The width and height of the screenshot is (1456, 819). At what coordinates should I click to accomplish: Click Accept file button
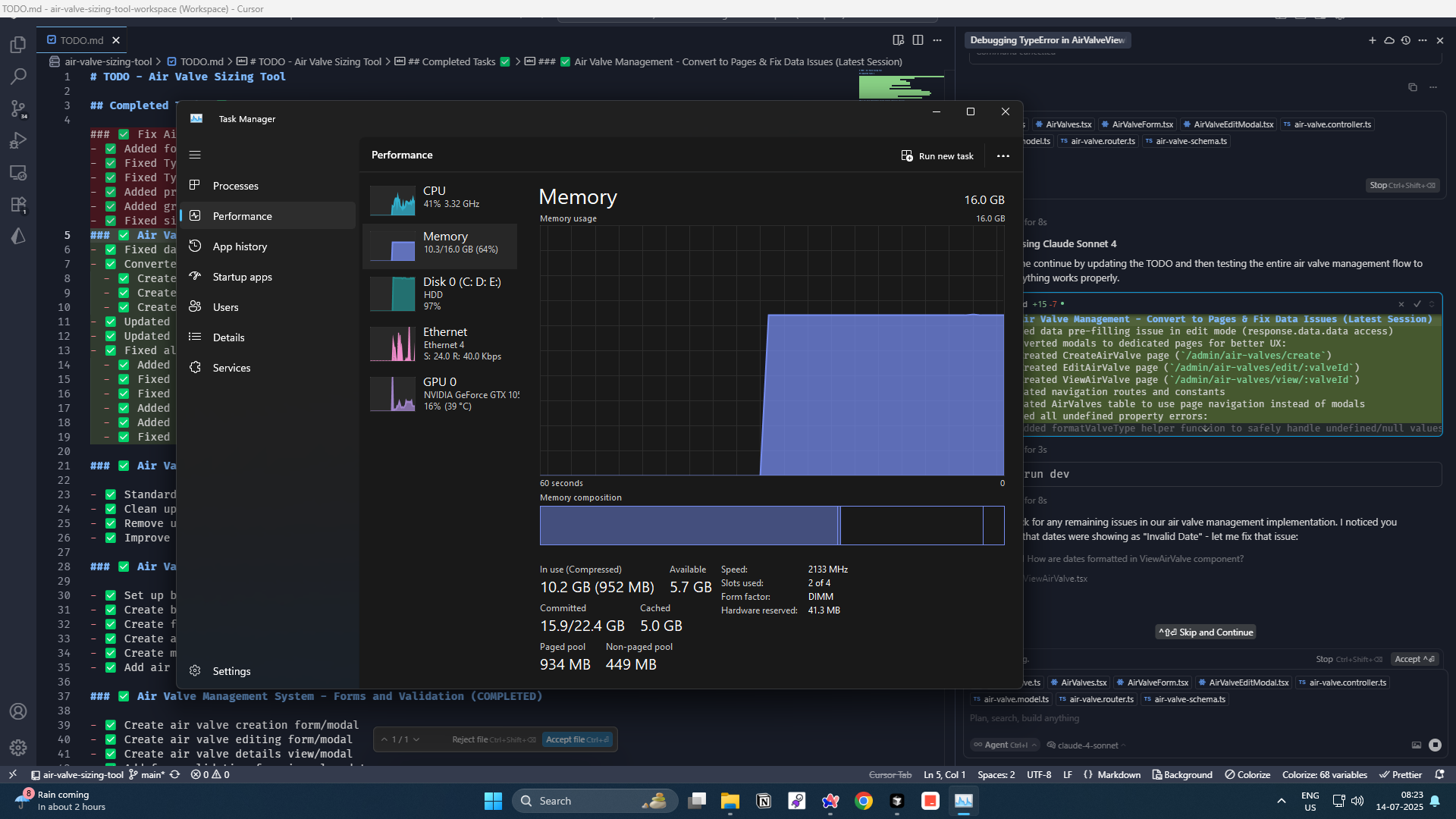coord(577,739)
